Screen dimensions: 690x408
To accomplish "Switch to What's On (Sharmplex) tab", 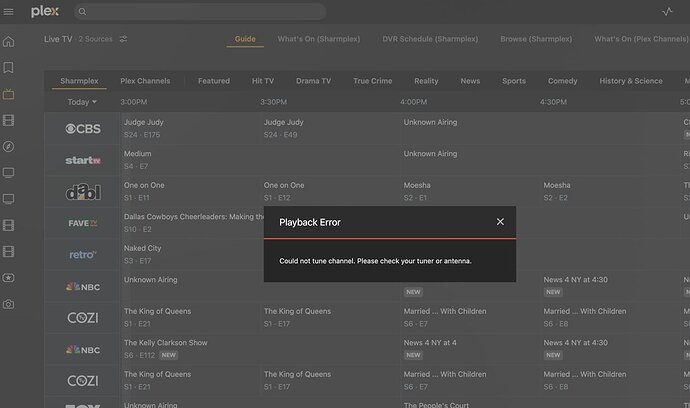I will coord(319,39).
